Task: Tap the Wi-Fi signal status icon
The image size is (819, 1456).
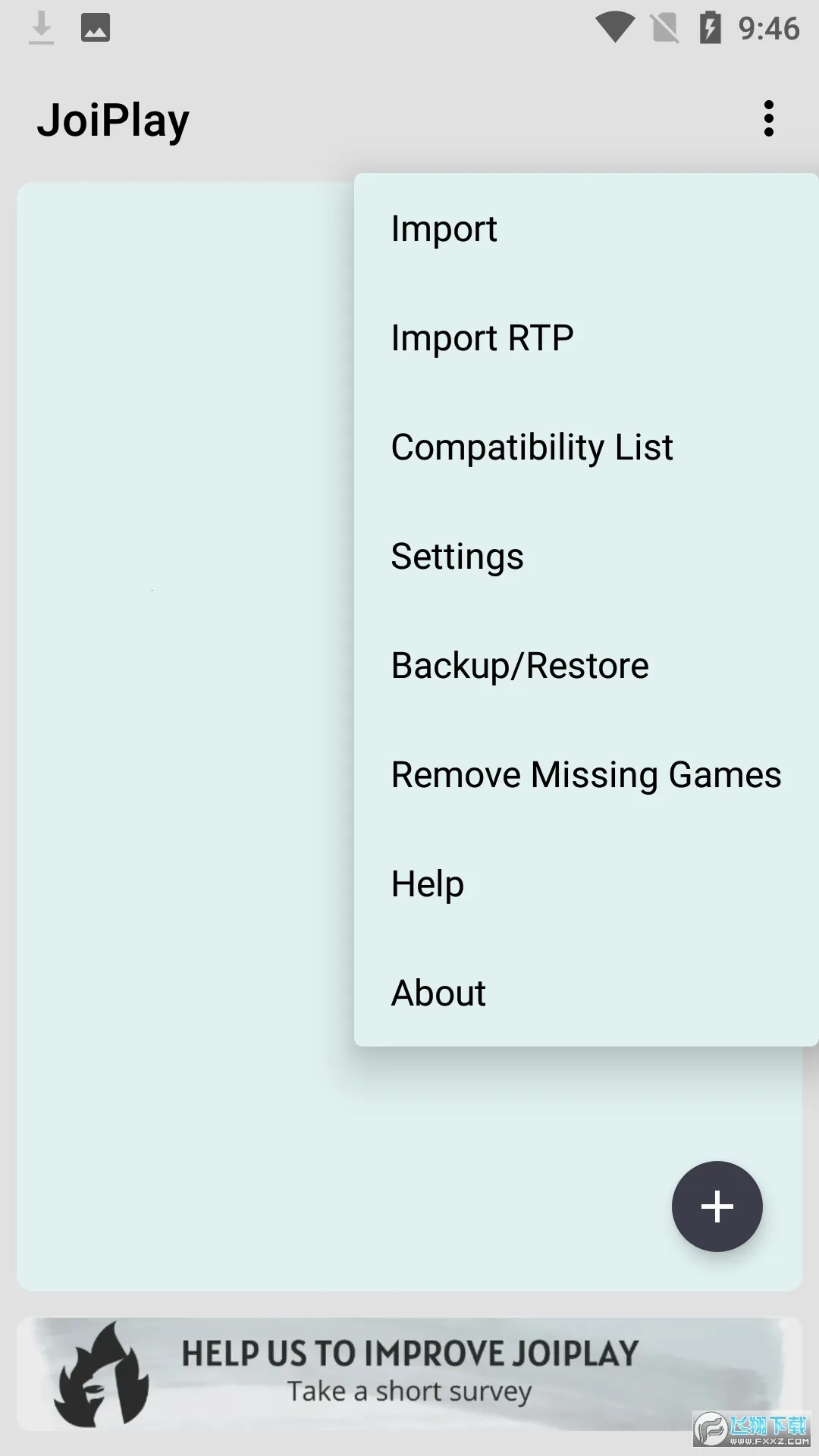Action: point(614,28)
